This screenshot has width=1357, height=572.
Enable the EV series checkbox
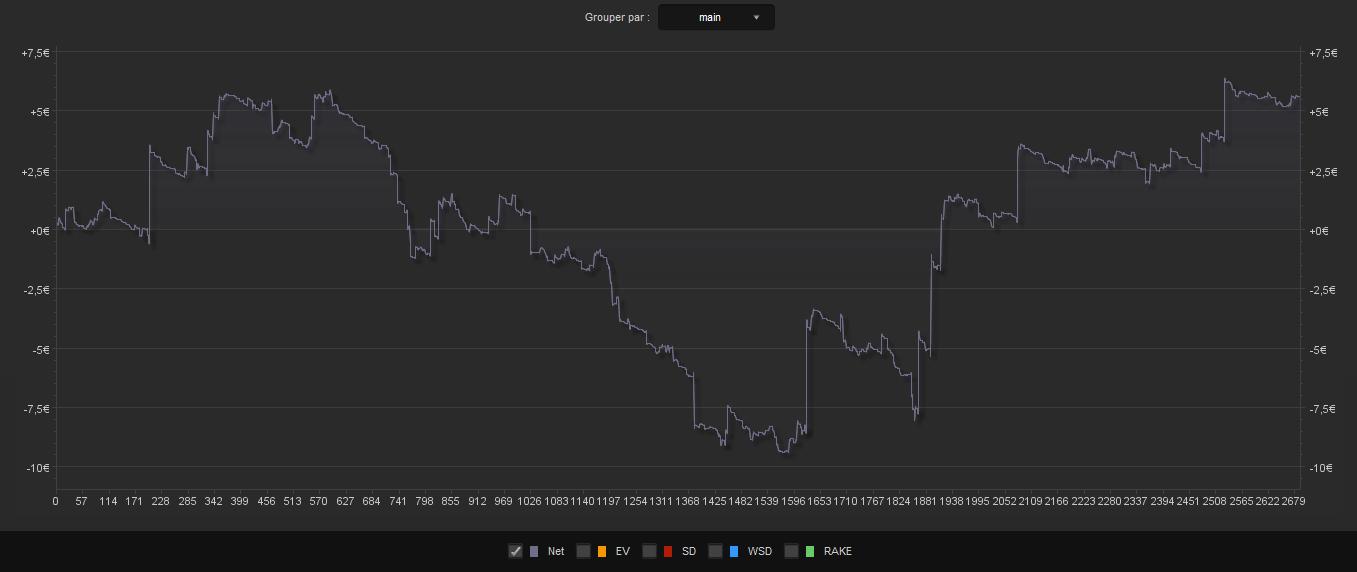tap(584, 551)
